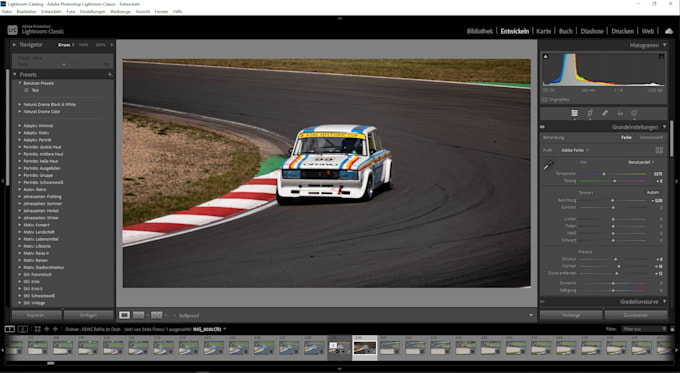The width and height of the screenshot is (680, 373).
Task: Click the Zurücksetzen button
Action: click(x=636, y=315)
